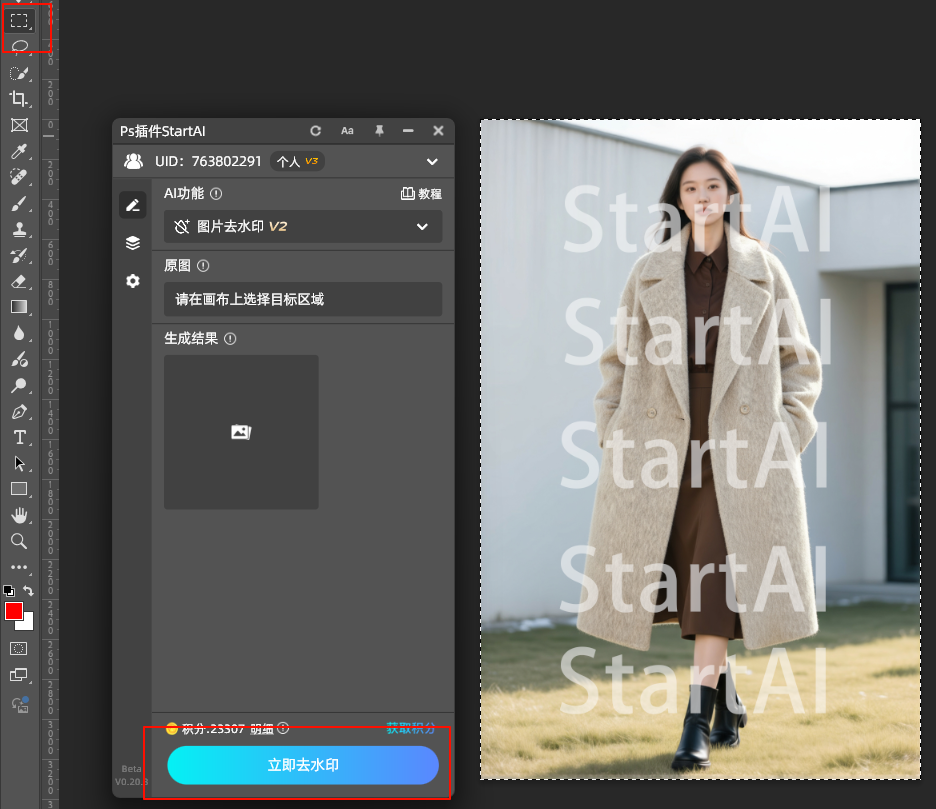Viewport: 936px width, 809px height.
Task: Pin the StartAI plugin panel
Action: [379, 131]
